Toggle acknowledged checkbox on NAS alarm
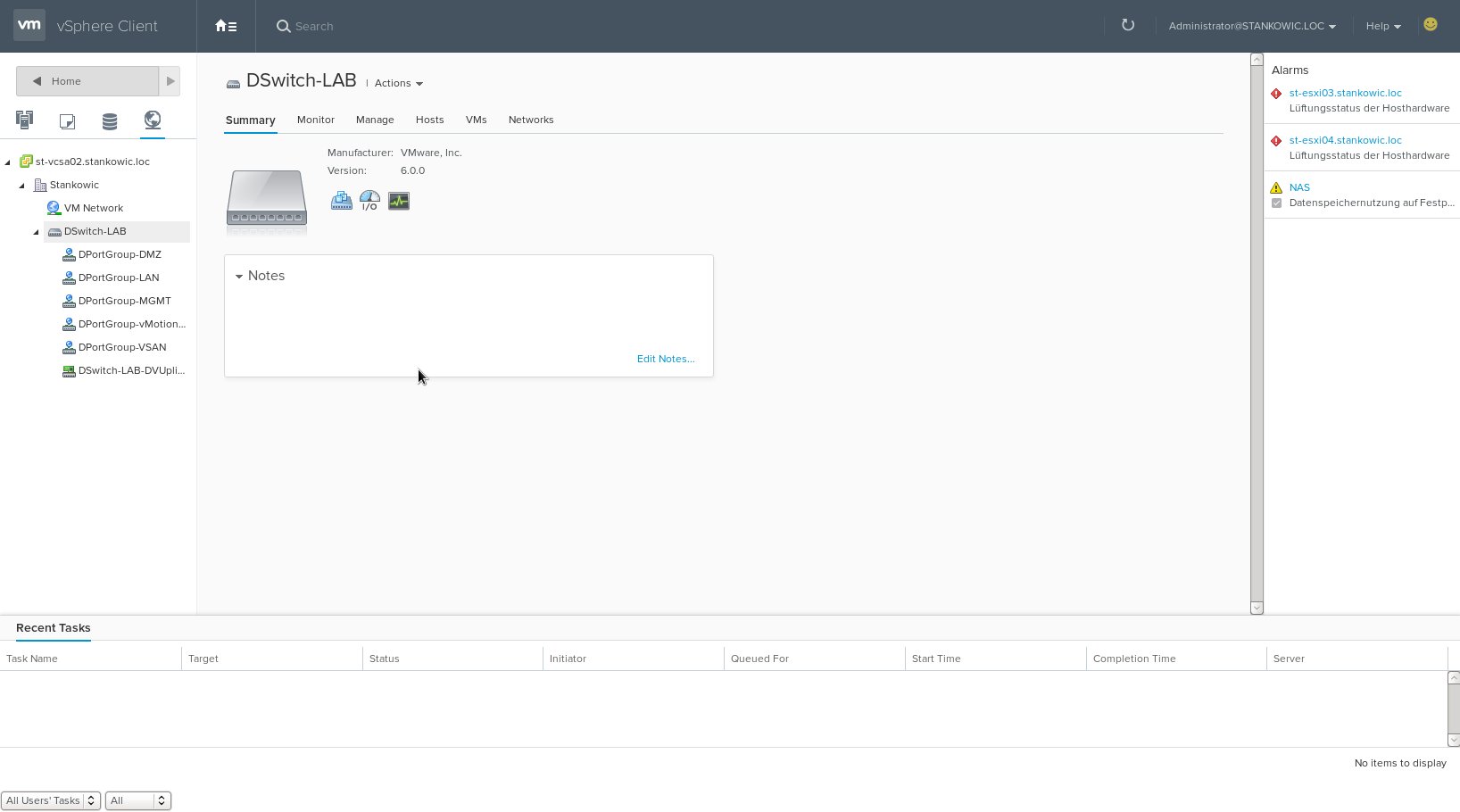Image resolution: width=1460 pixels, height=812 pixels. tap(1276, 203)
